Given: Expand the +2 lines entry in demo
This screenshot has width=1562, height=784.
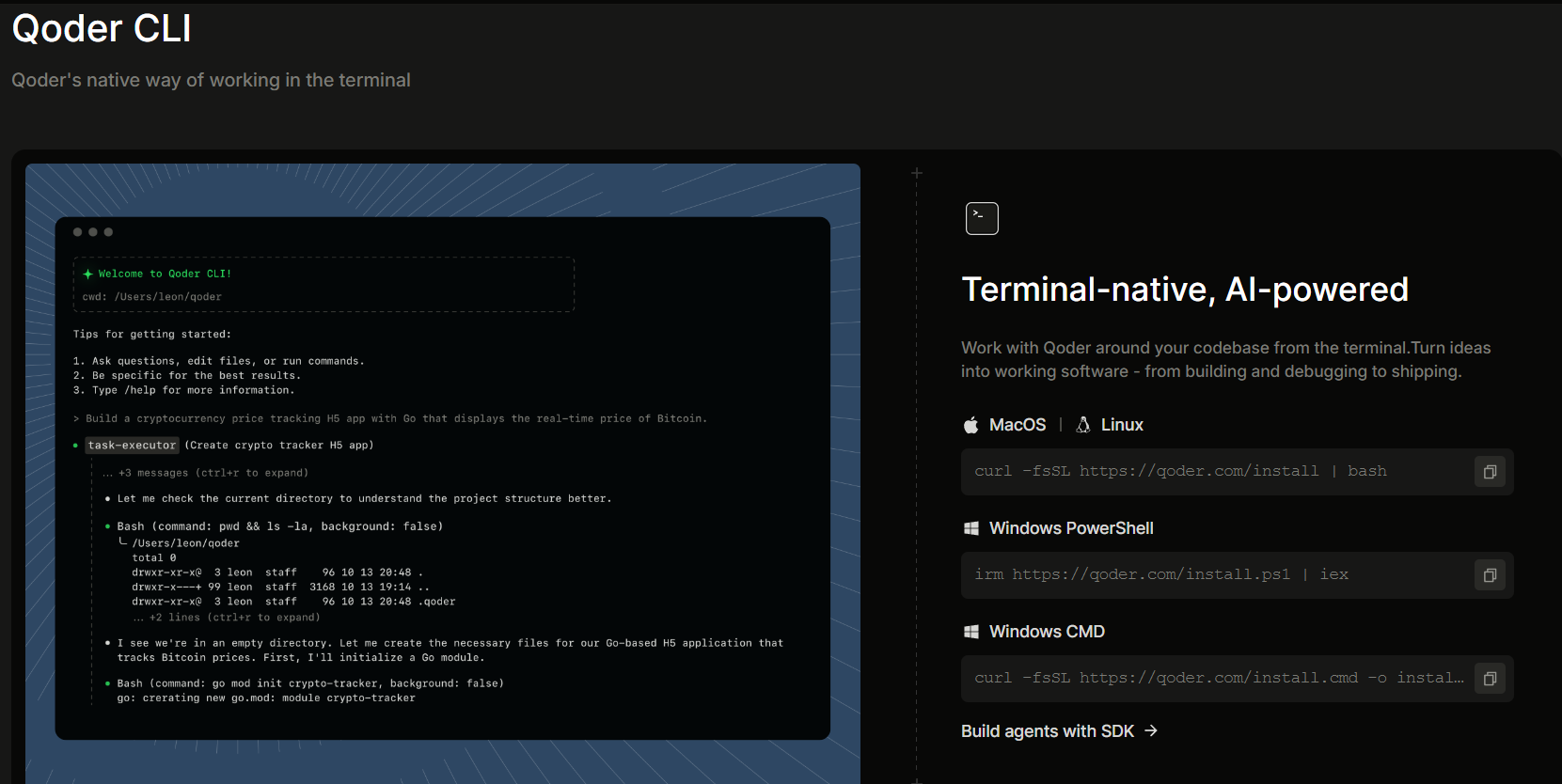Looking at the screenshot, I should click(227, 618).
